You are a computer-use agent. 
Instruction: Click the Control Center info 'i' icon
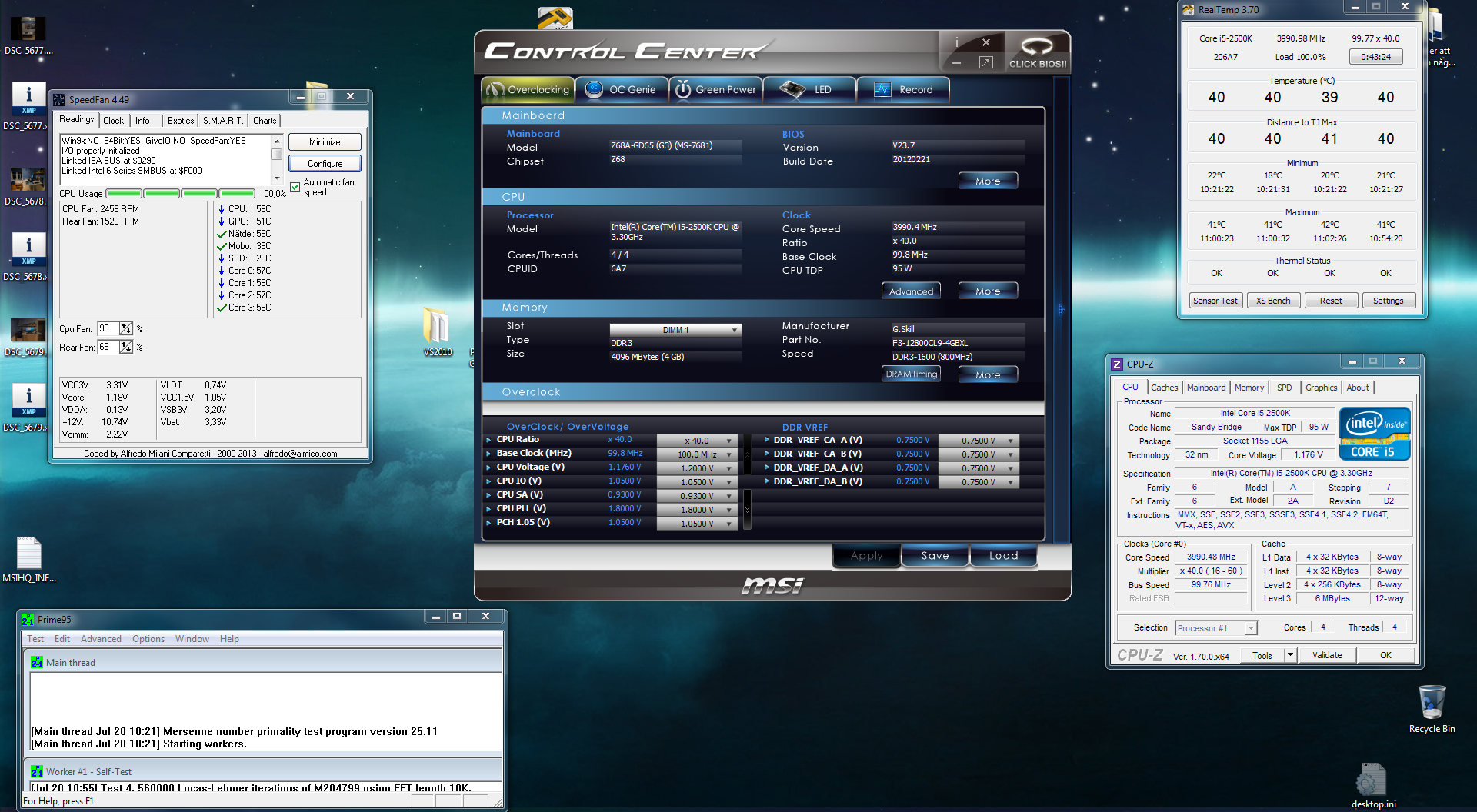pos(957,42)
